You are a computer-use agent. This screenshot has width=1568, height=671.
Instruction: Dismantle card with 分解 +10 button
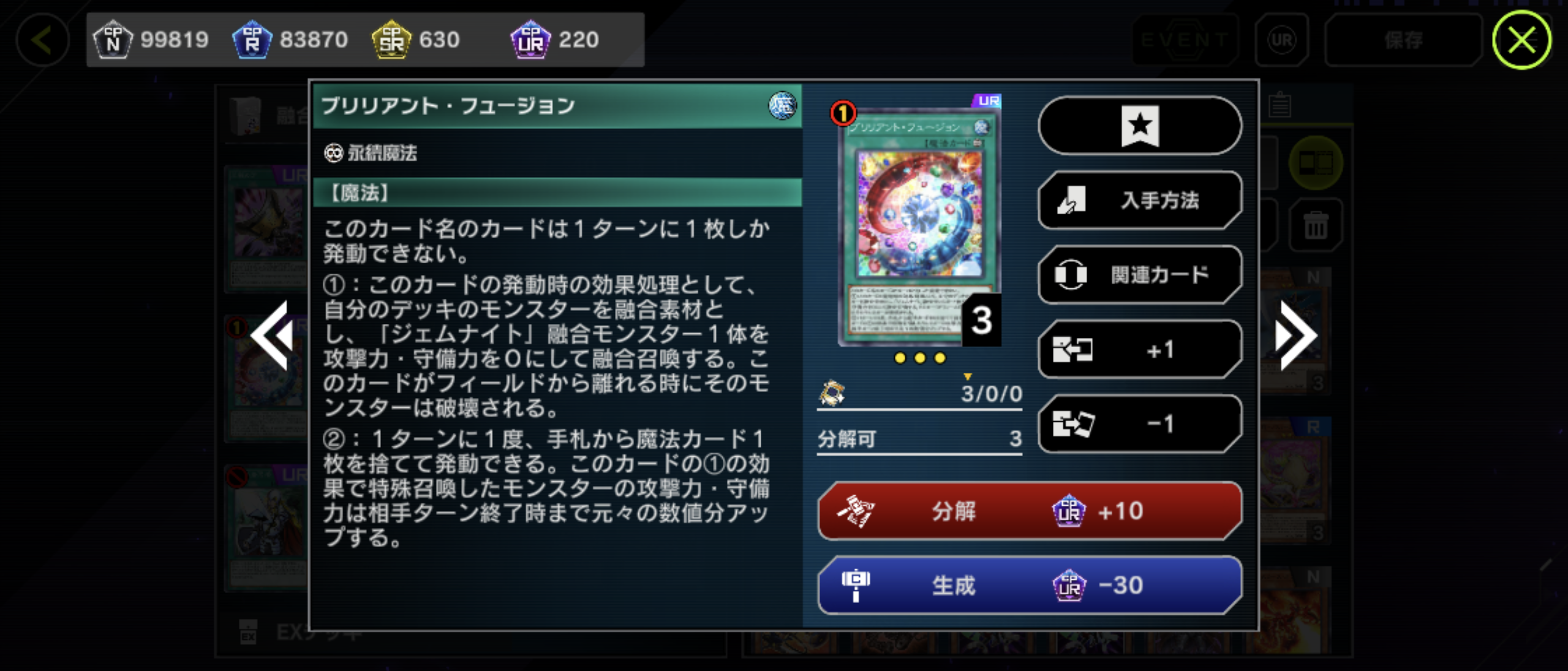tap(1030, 511)
